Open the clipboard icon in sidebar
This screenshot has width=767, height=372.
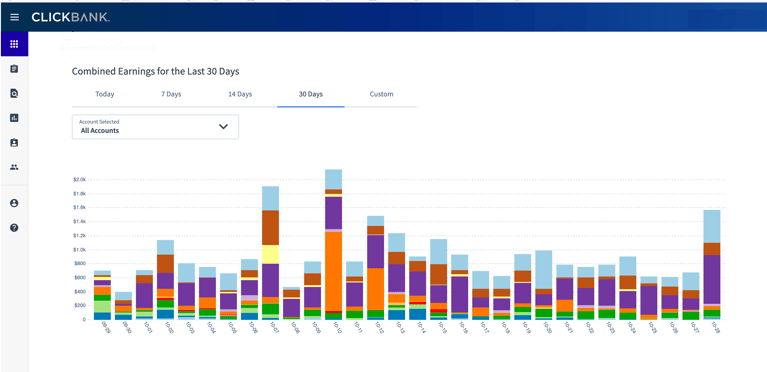14,69
